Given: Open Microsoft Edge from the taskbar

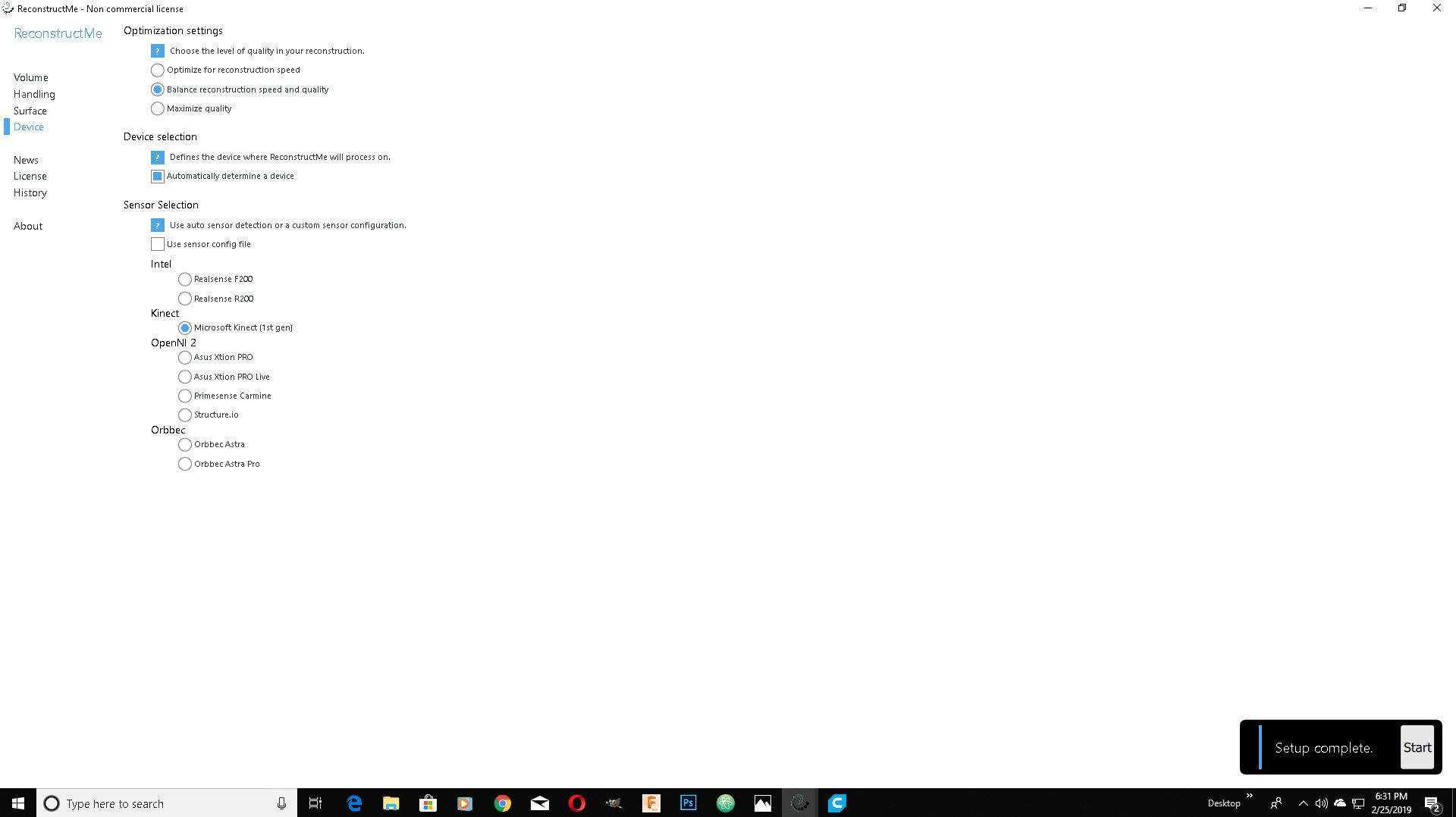Looking at the screenshot, I should pyautogui.click(x=354, y=803).
